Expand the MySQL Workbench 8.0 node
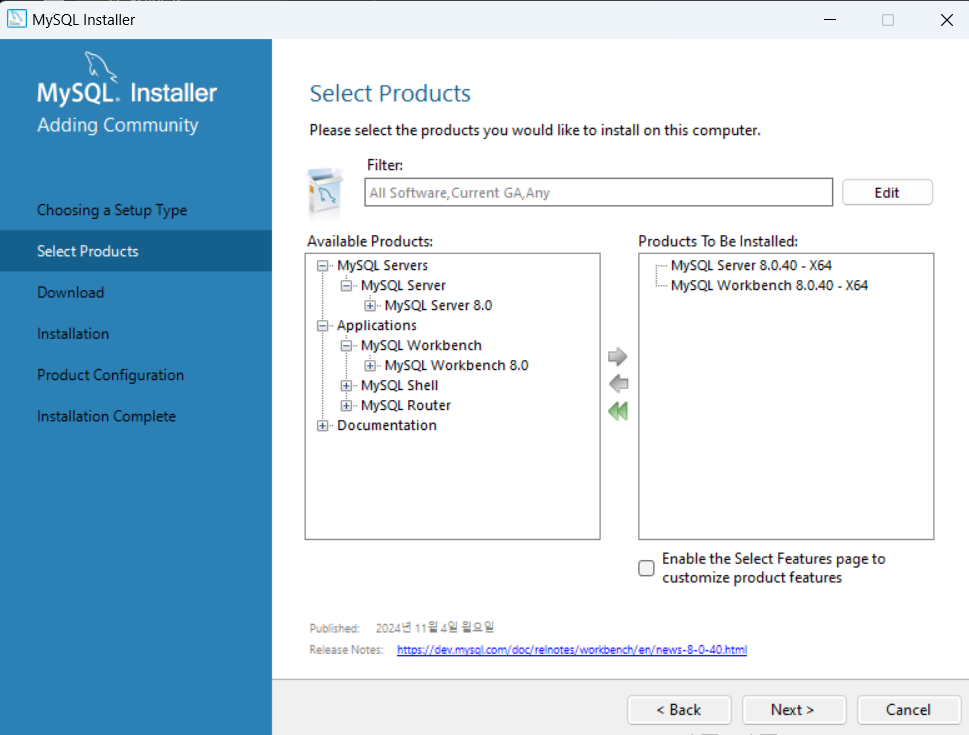The height and width of the screenshot is (735, 969). (x=370, y=365)
